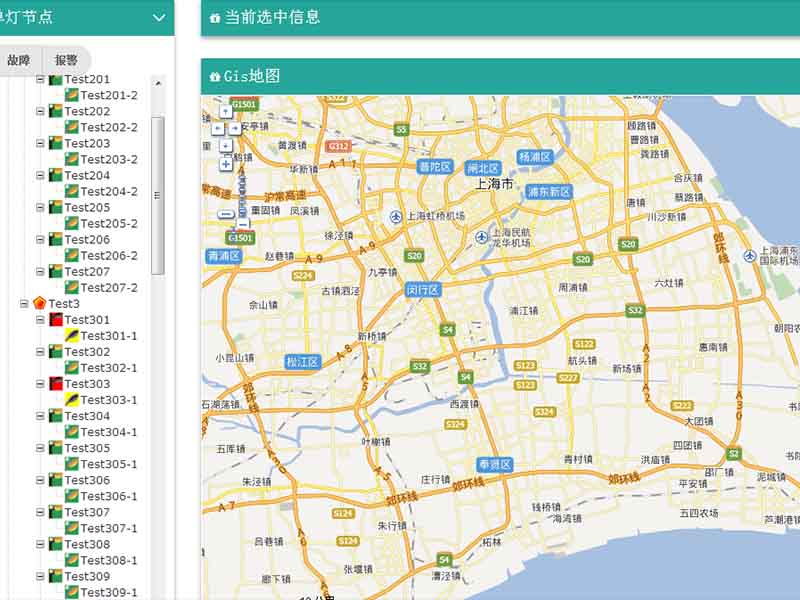Select the 浦东新区 district label on the map

[x=548, y=192]
